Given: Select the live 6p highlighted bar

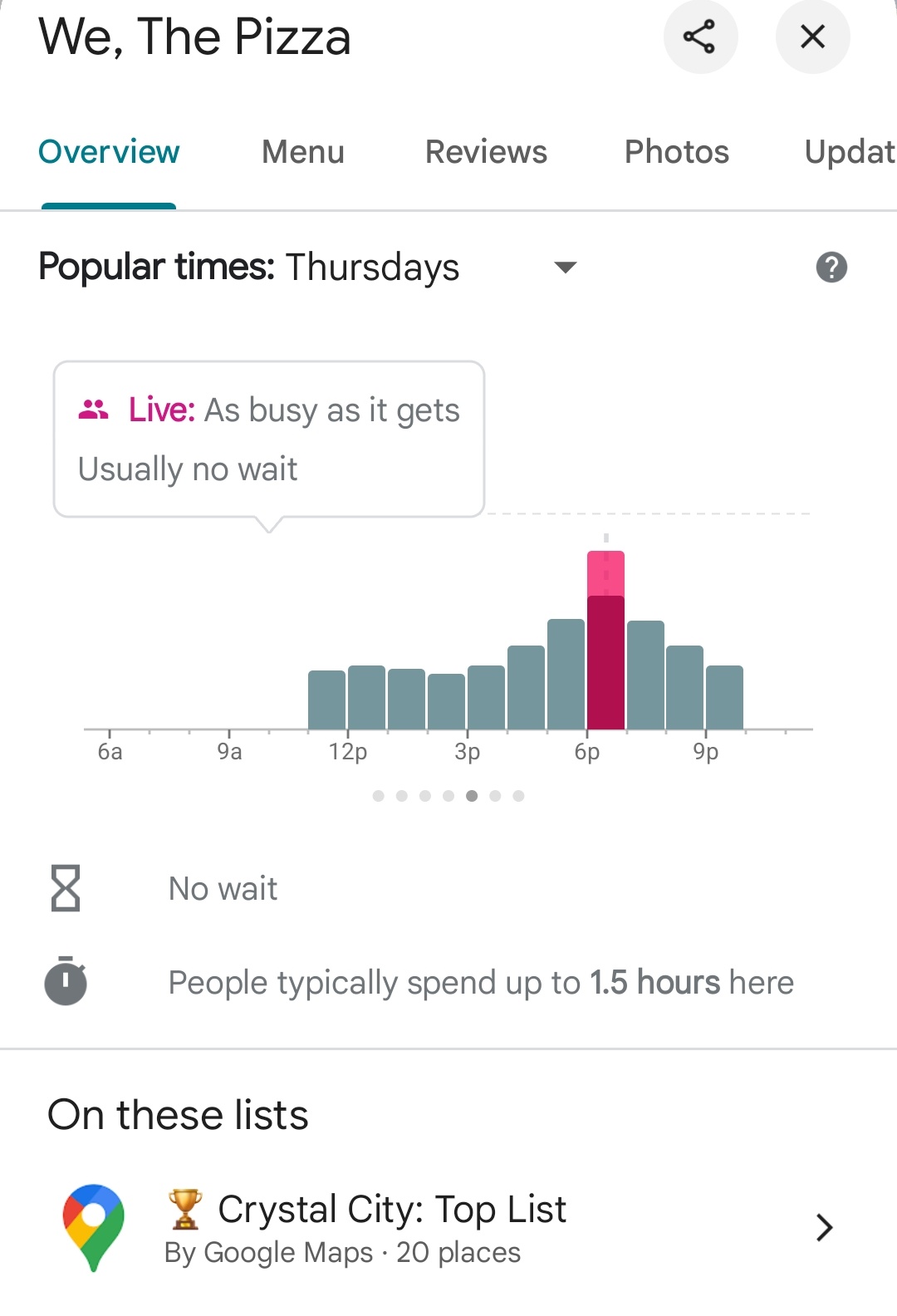Looking at the screenshot, I should (x=605, y=641).
